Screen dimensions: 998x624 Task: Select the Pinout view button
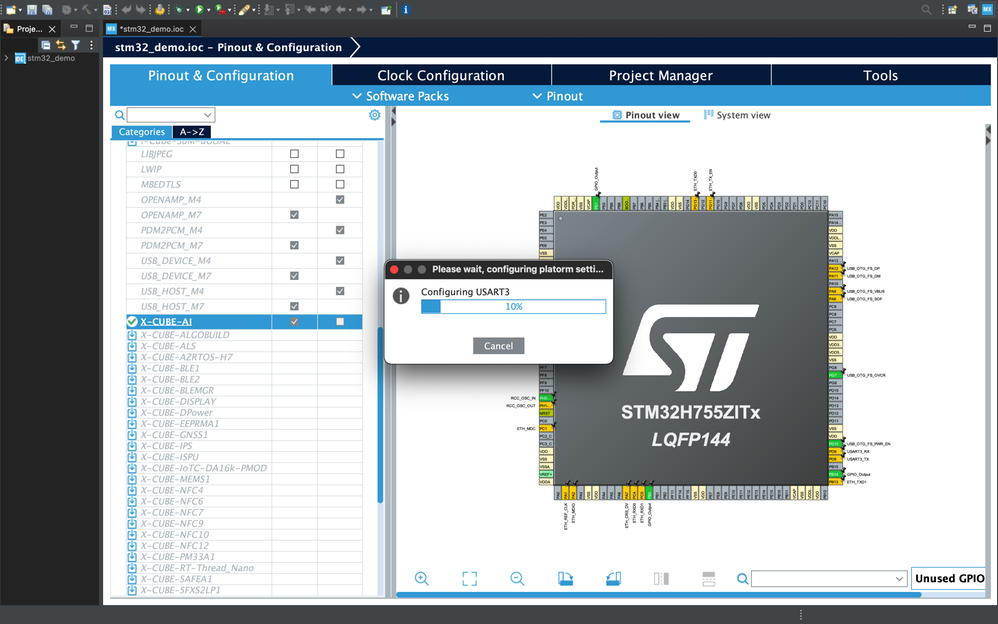[645, 115]
